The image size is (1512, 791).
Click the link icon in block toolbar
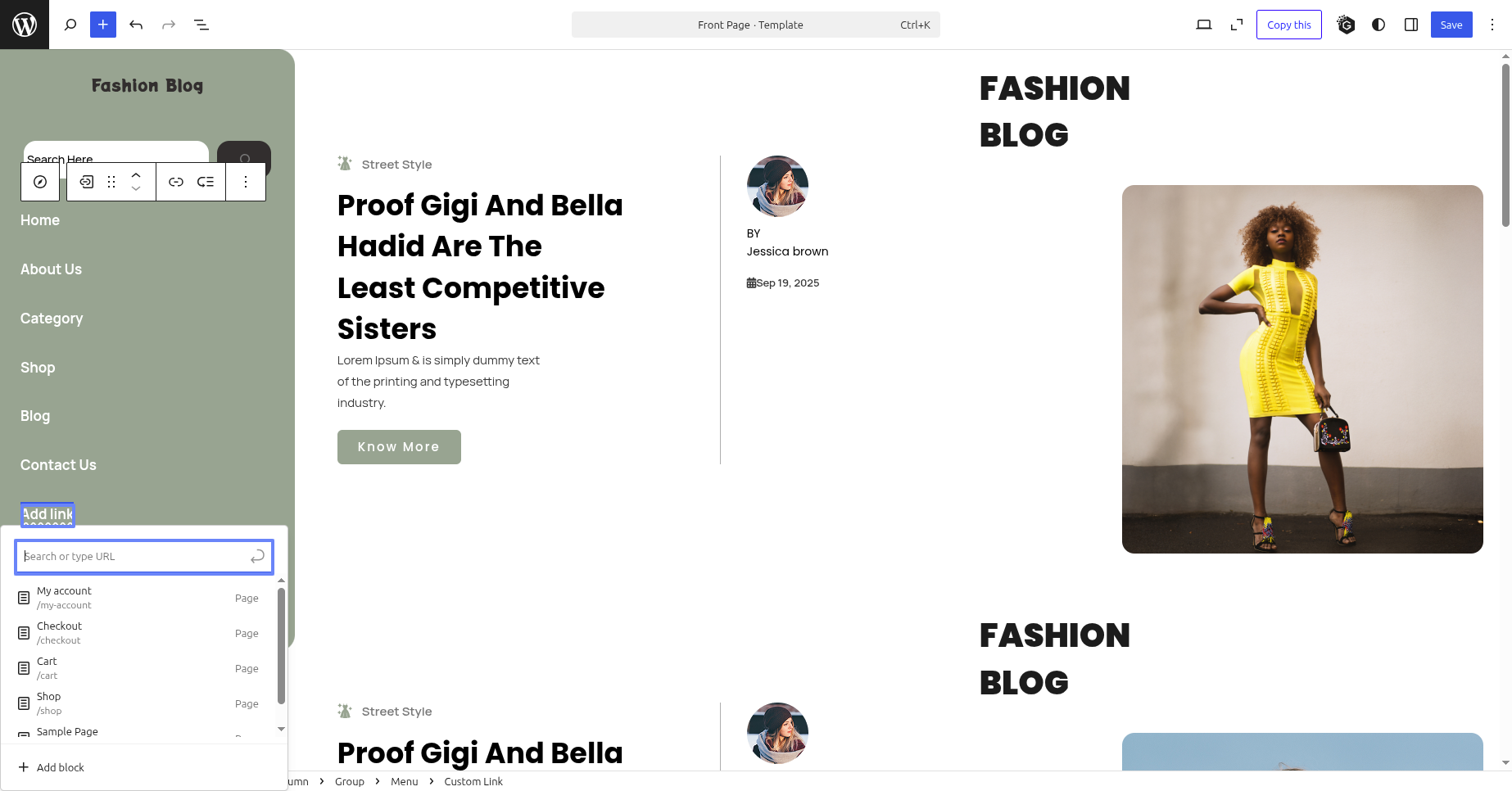click(x=176, y=182)
